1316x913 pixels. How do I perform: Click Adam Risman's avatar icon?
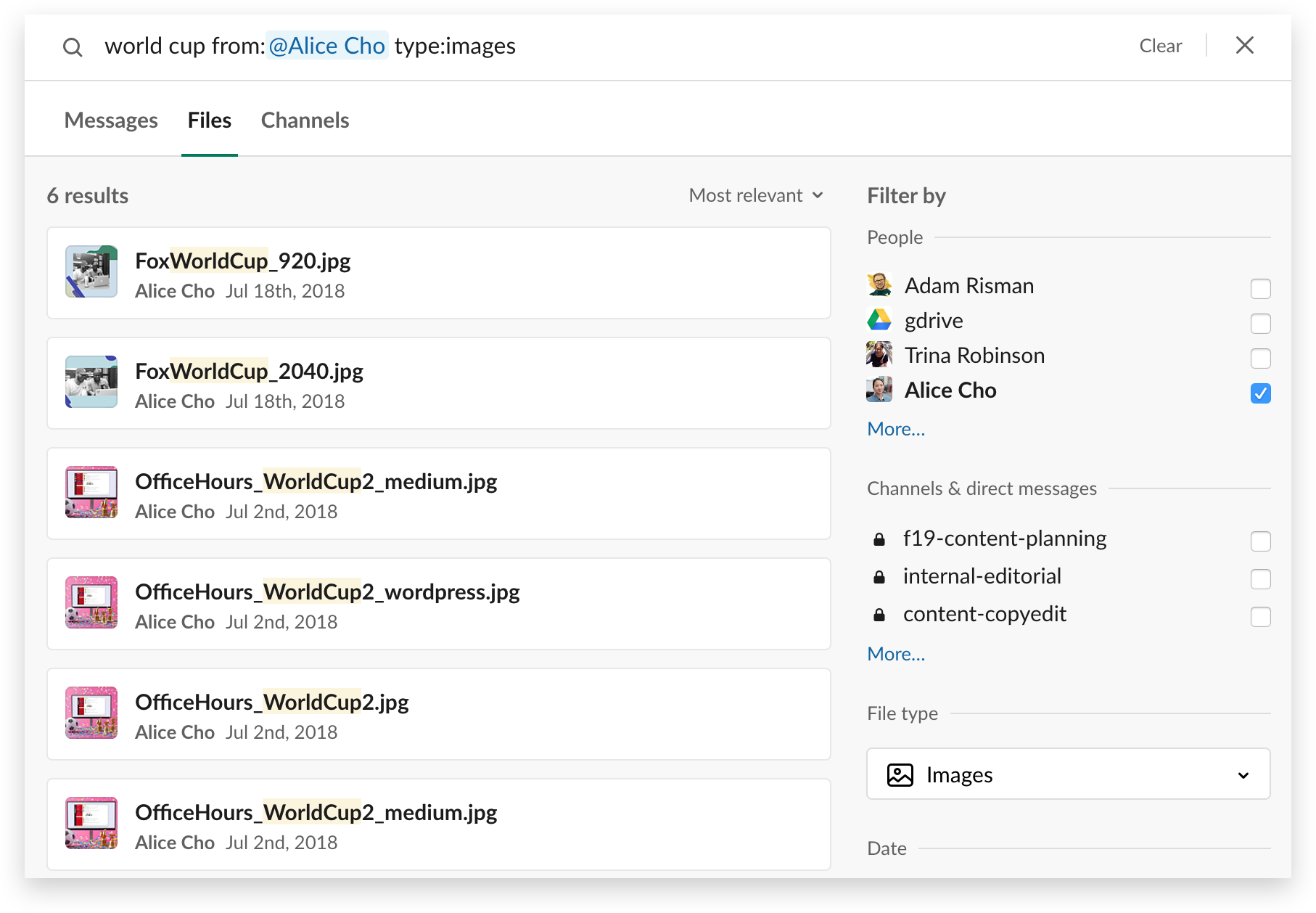pyautogui.click(x=879, y=285)
